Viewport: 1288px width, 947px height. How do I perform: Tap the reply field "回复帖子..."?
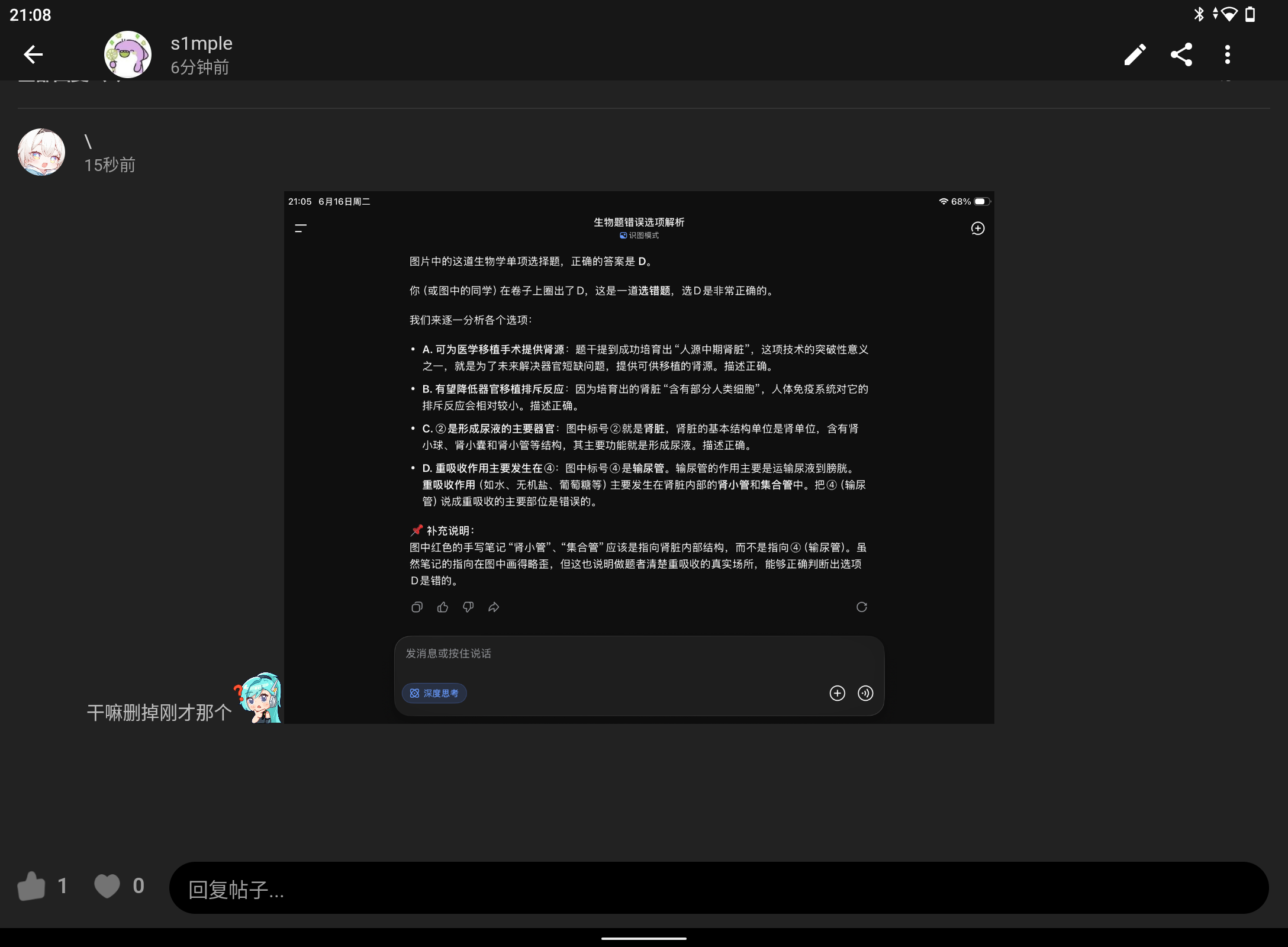(x=719, y=888)
